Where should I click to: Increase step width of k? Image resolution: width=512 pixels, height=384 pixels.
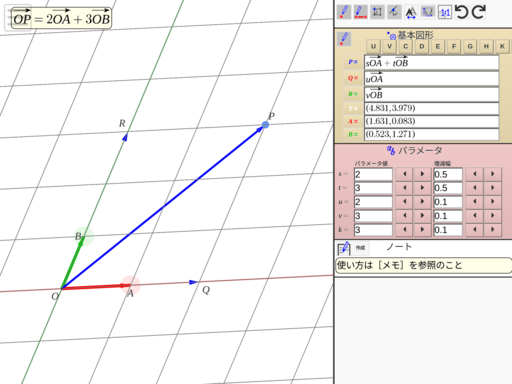point(493,230)
